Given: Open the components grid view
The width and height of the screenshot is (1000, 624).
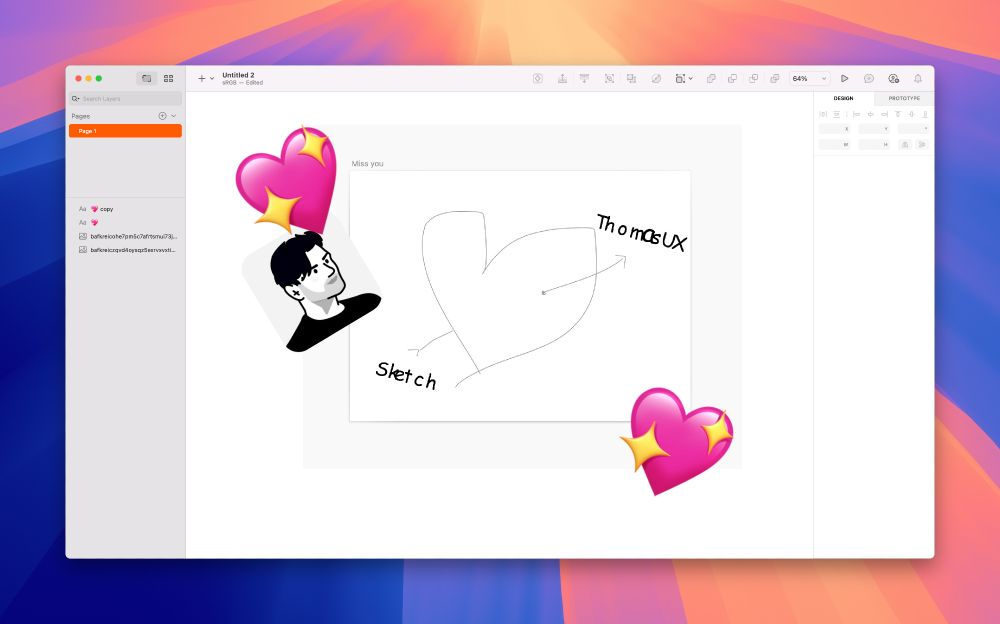Looking at the screenshot, I should tap(168, 78).
